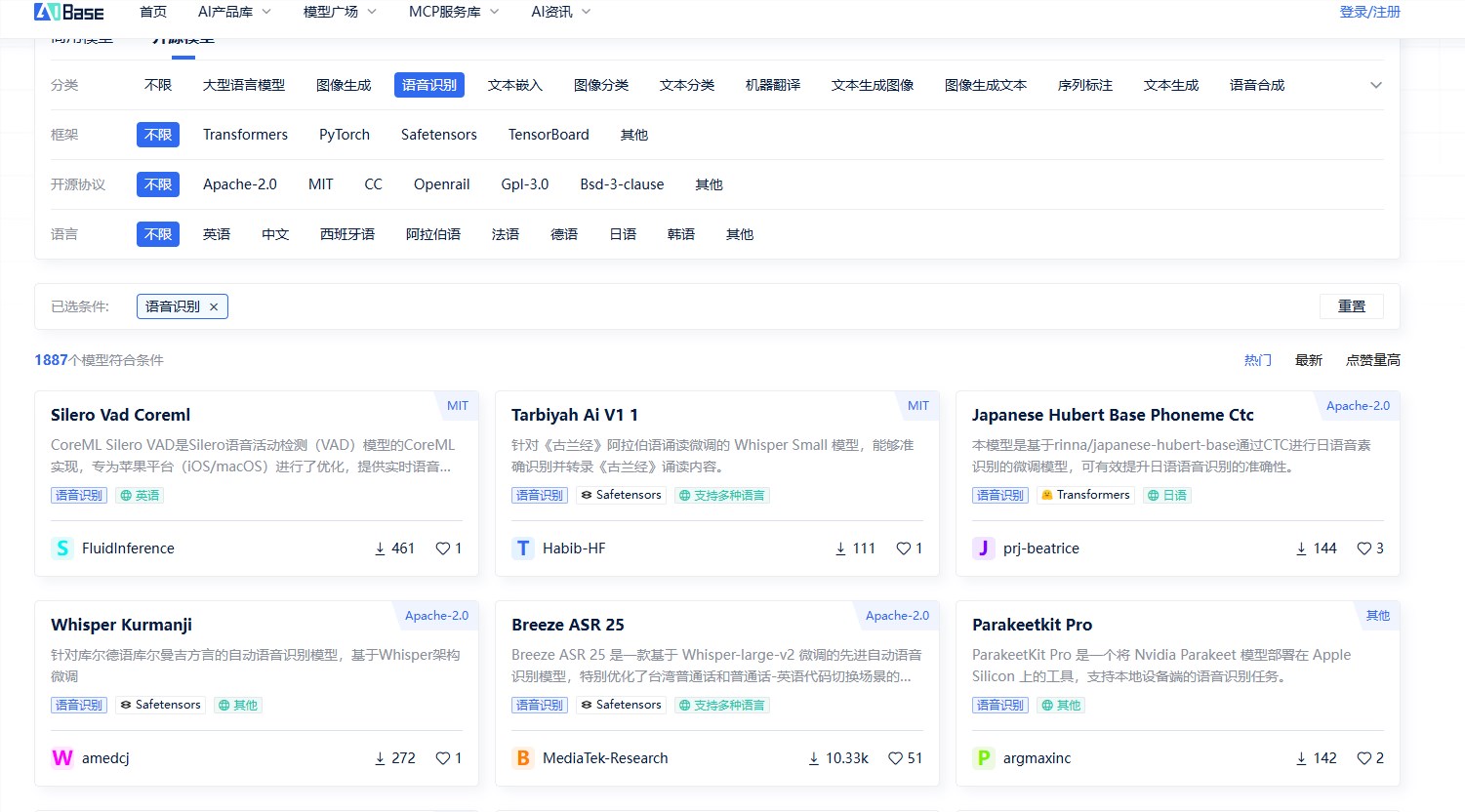Screen dimensions: 1465x812
Task: Select the Transformers framework filter
Action: (x=245, y=135)
